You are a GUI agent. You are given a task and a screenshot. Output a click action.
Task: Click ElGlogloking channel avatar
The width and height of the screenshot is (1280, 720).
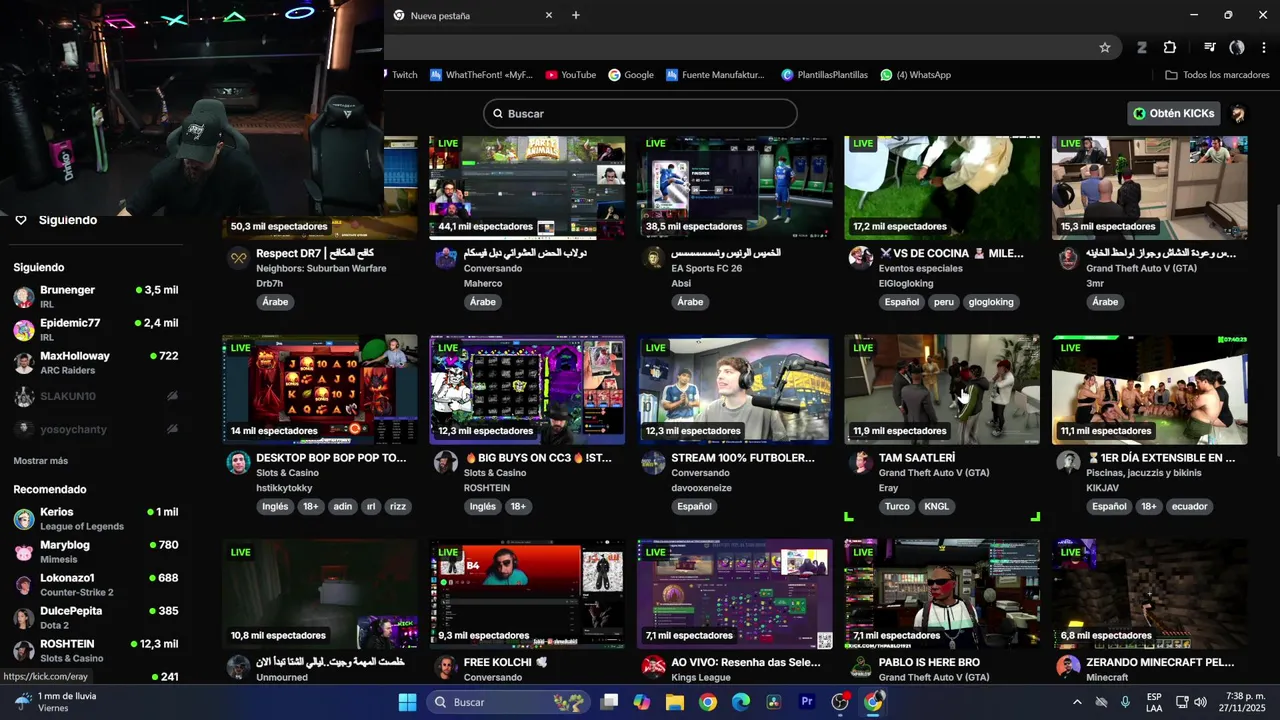[860, 258]
